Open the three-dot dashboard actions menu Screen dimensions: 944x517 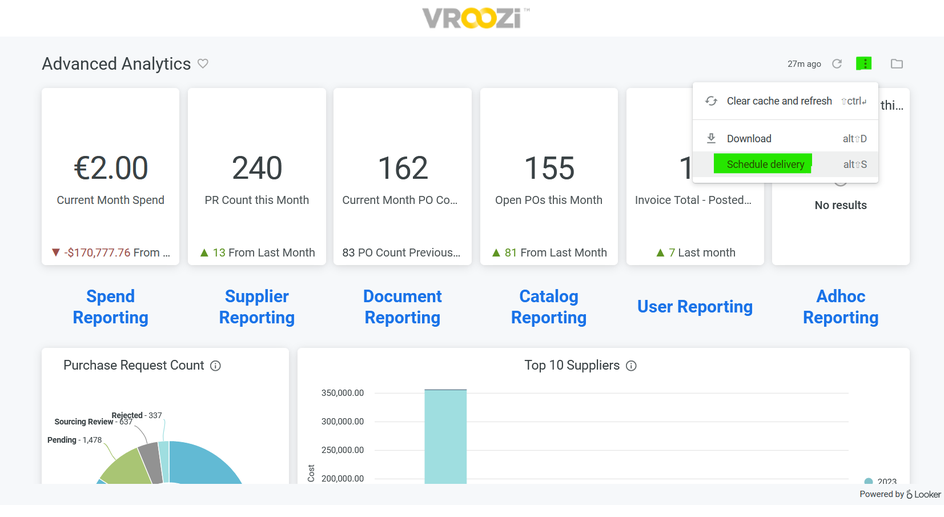point(864,63)
